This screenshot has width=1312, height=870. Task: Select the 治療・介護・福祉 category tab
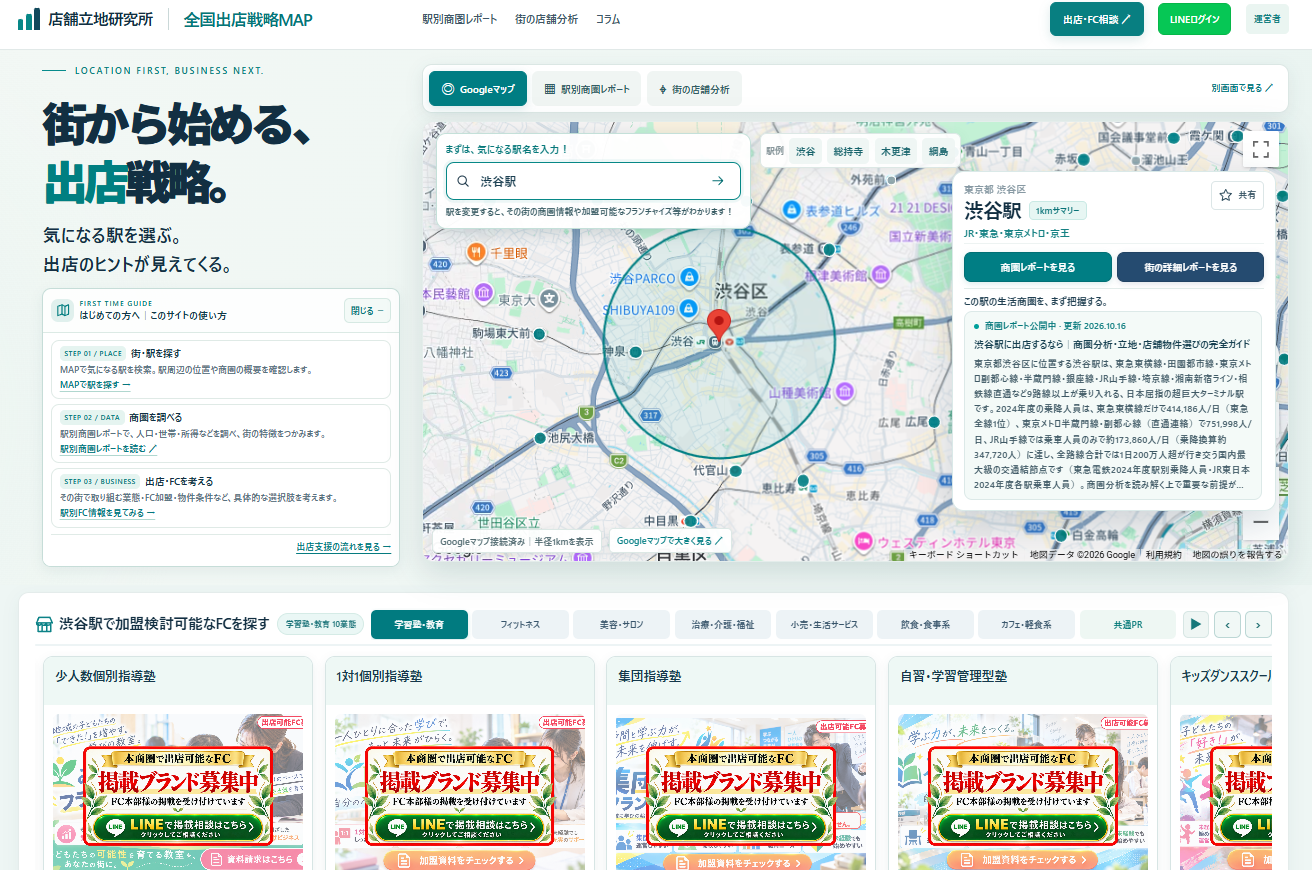(x=723, y=624)
